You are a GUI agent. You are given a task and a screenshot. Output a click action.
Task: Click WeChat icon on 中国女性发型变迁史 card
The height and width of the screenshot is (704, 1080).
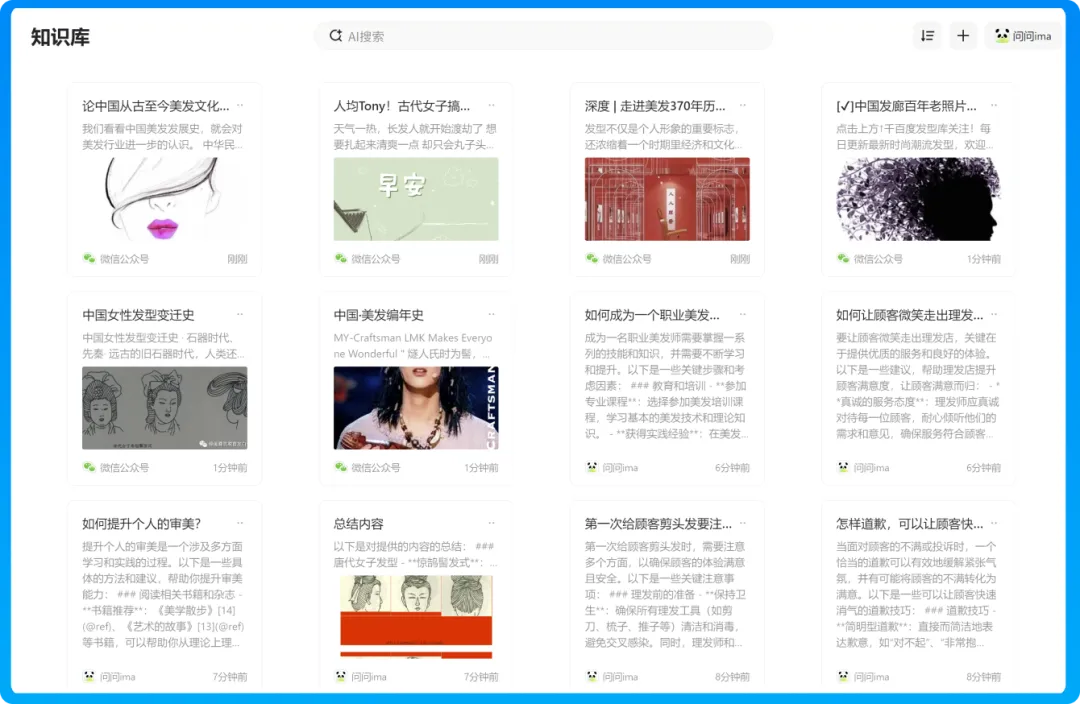coord(89,467)
